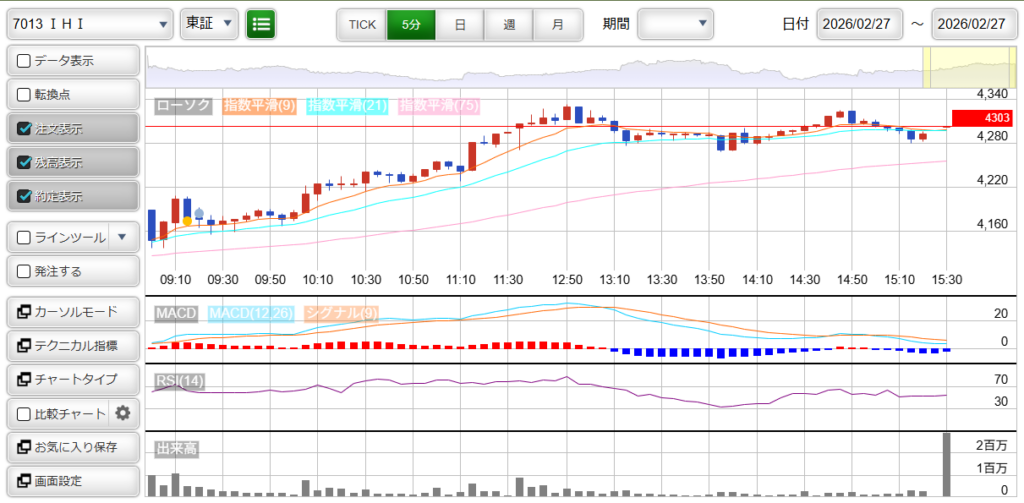Click the green list view icon
The height and width of the screenshot is (503, 1024).
coord(261,23)
